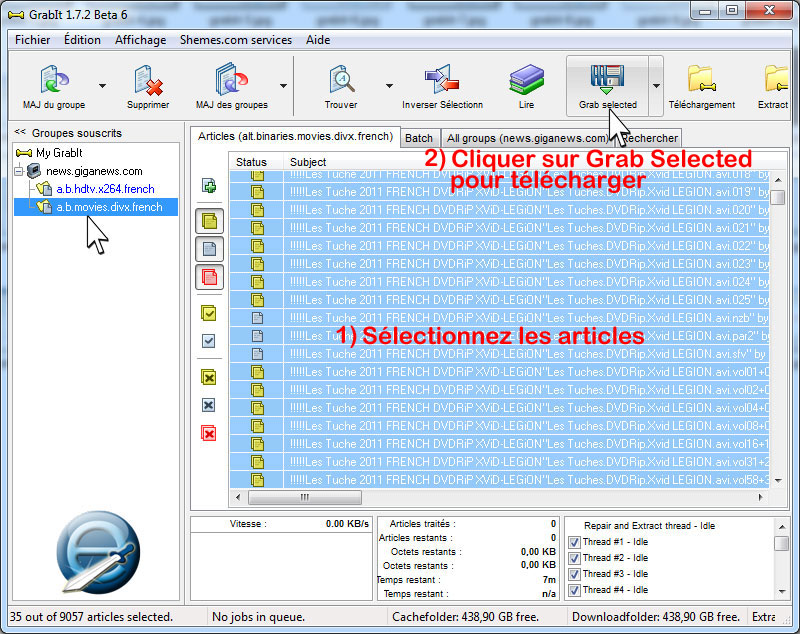Click 'Repair and Extract thread - Idle' entry
This screenshot has height=634, width=800.
[x=649, y=526]
